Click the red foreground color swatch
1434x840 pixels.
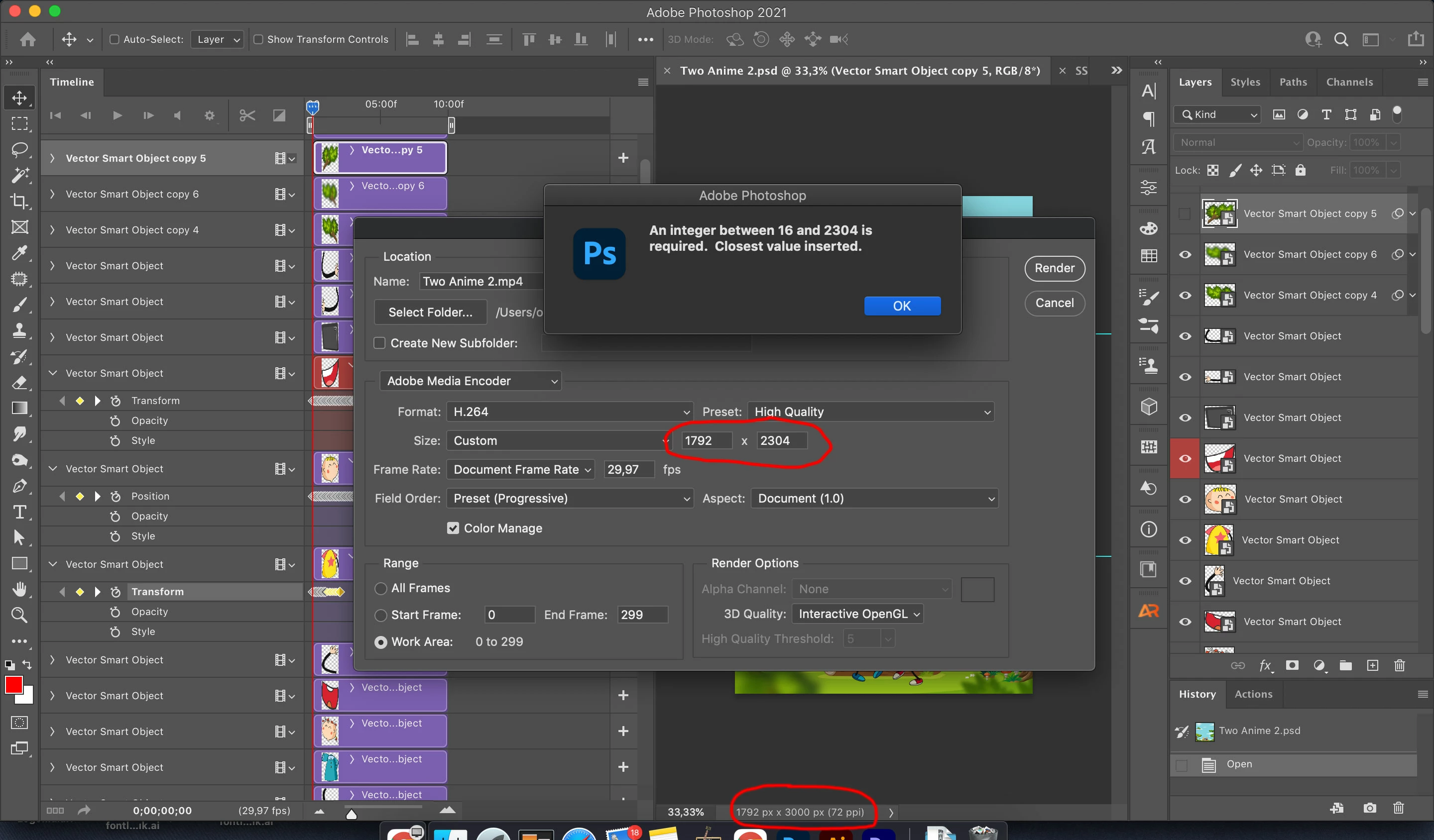pos(13,685)
